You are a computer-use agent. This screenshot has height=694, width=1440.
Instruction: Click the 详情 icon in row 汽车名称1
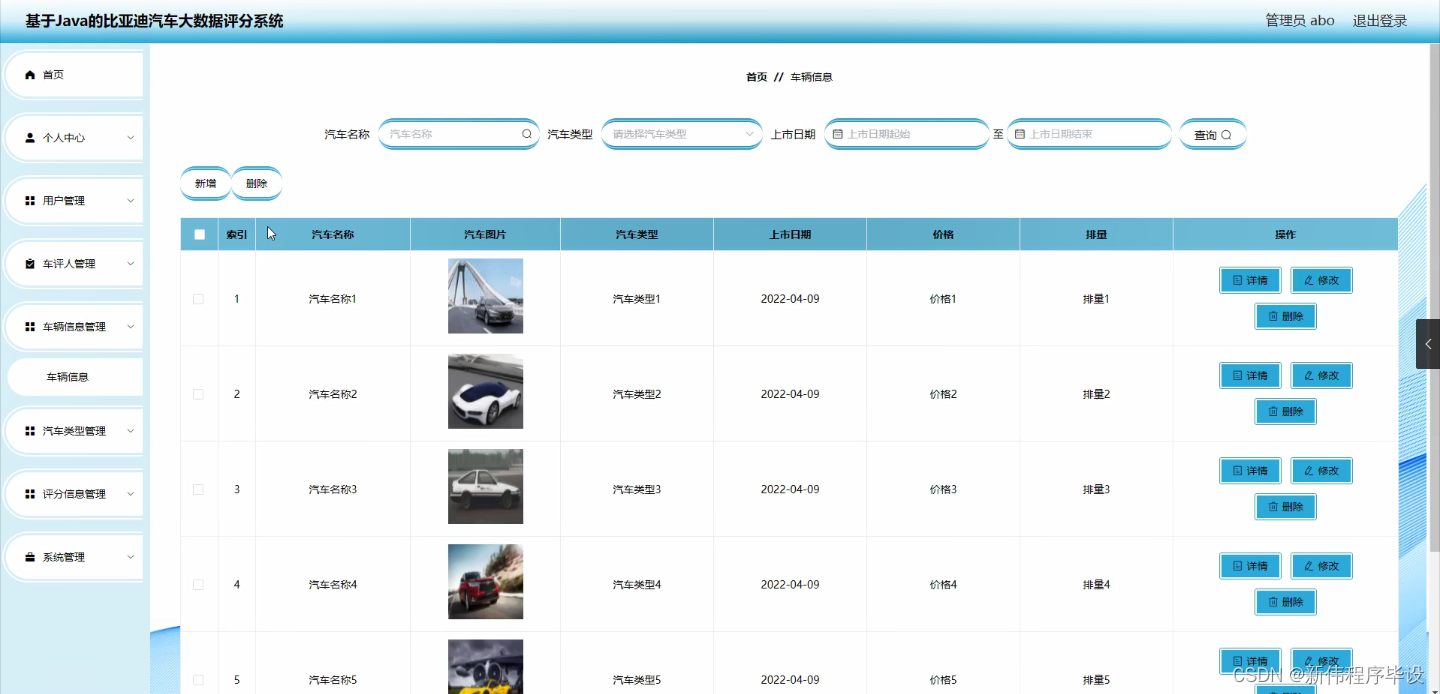[x=1238, y=281]
